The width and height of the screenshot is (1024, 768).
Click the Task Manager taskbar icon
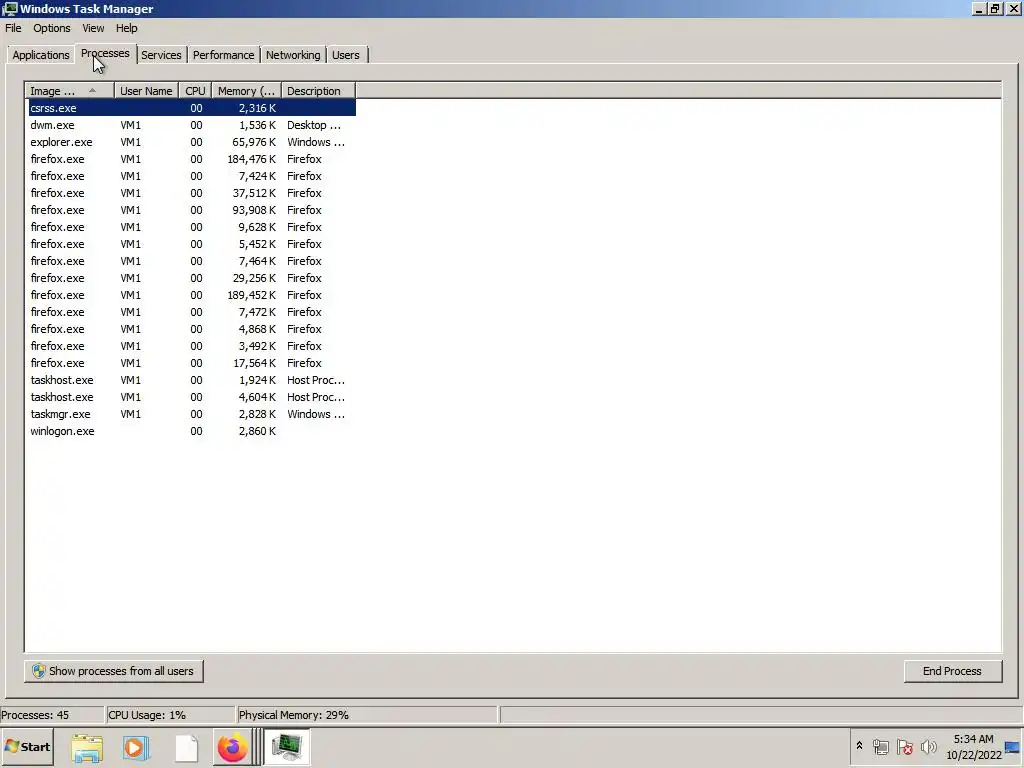point(287,748)
